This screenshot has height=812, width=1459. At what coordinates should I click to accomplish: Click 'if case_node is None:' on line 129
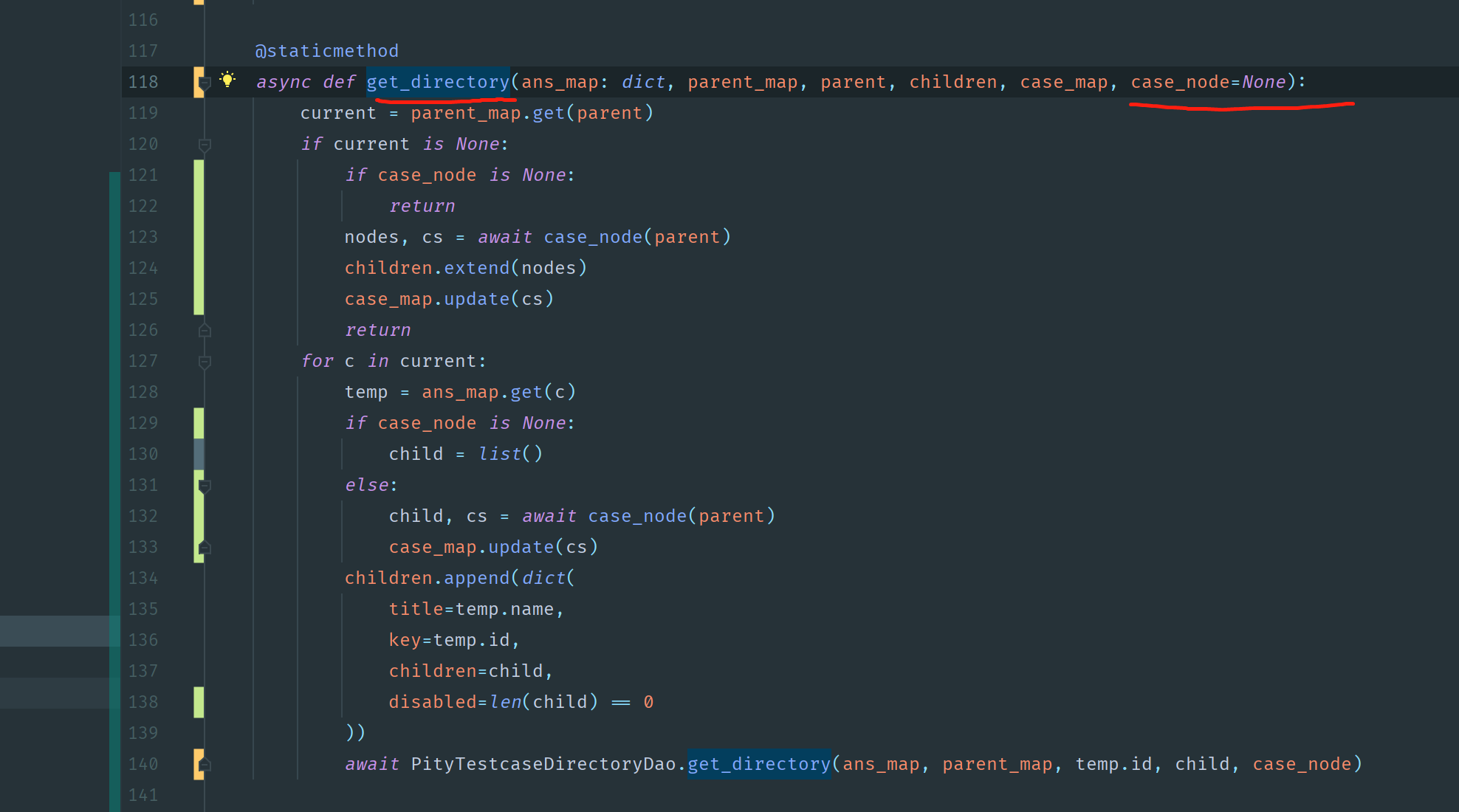(x=459, y=423)
